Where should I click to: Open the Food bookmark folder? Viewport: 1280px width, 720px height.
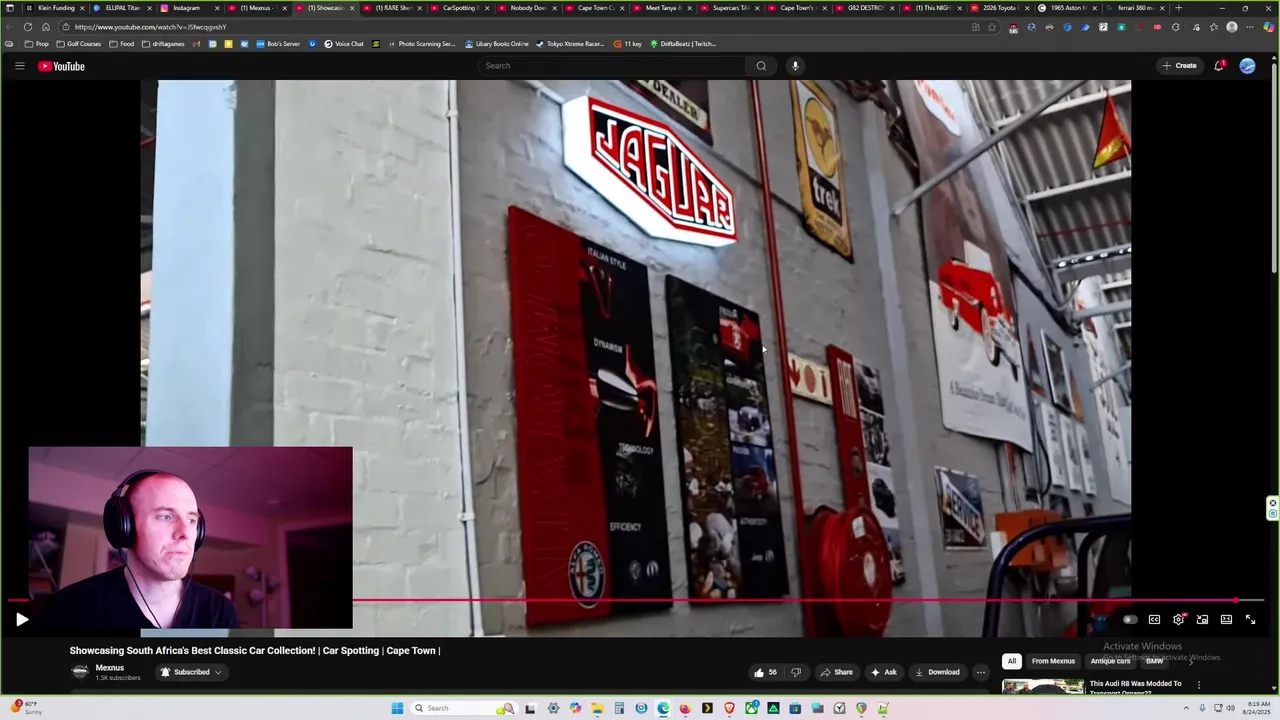(122, 44)
